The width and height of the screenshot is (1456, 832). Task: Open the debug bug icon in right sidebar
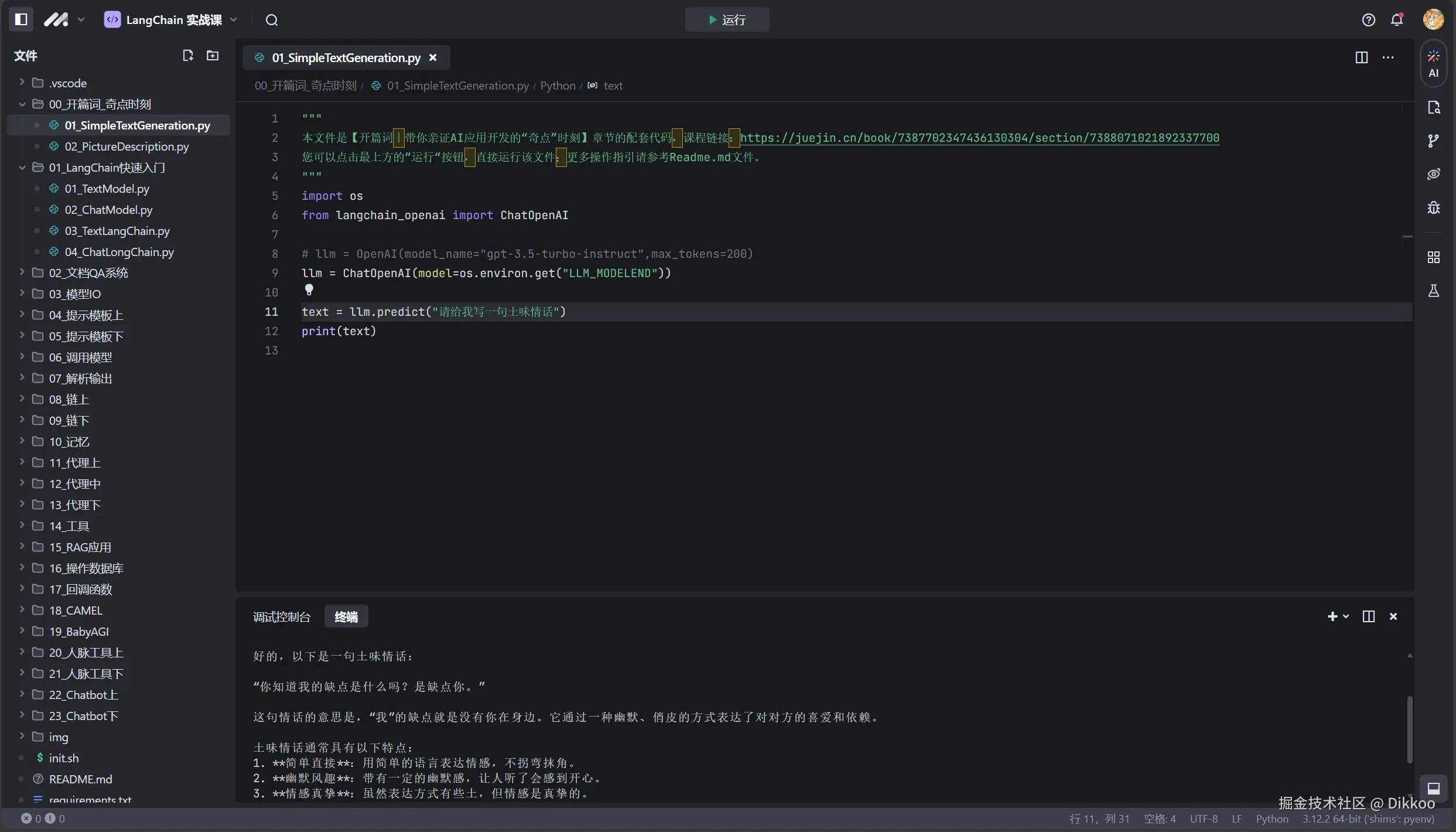[1433, 207]
